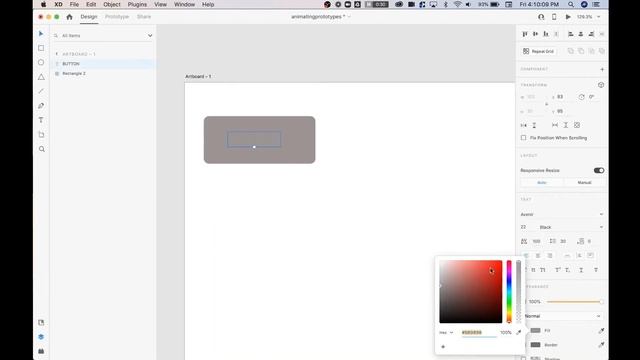640x360 pixels.
Task: Collapse back from ARTBOARD – 1 layer header
Action: point(57,54)
